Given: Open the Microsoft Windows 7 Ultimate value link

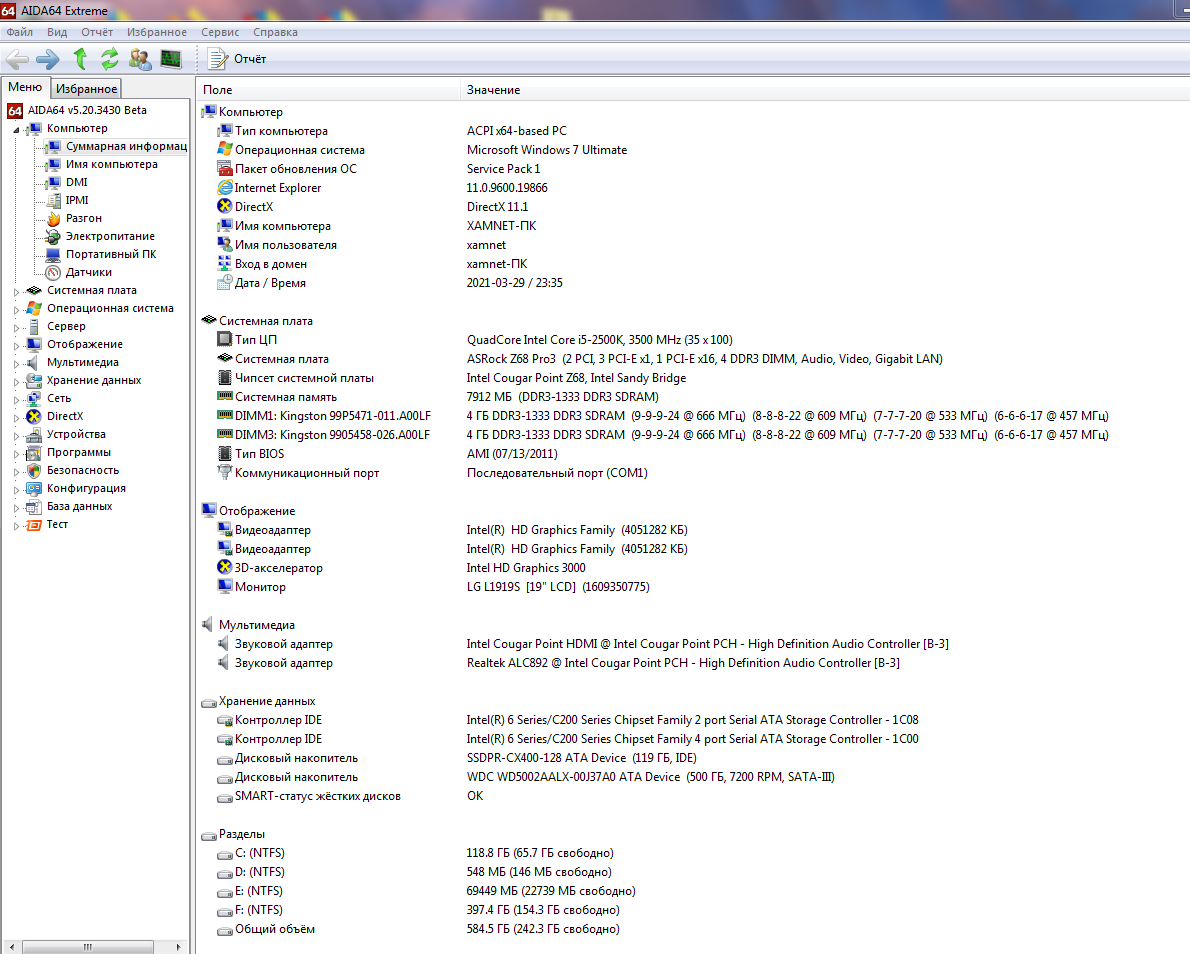Looking at the screenshot, I should [546, 150].
